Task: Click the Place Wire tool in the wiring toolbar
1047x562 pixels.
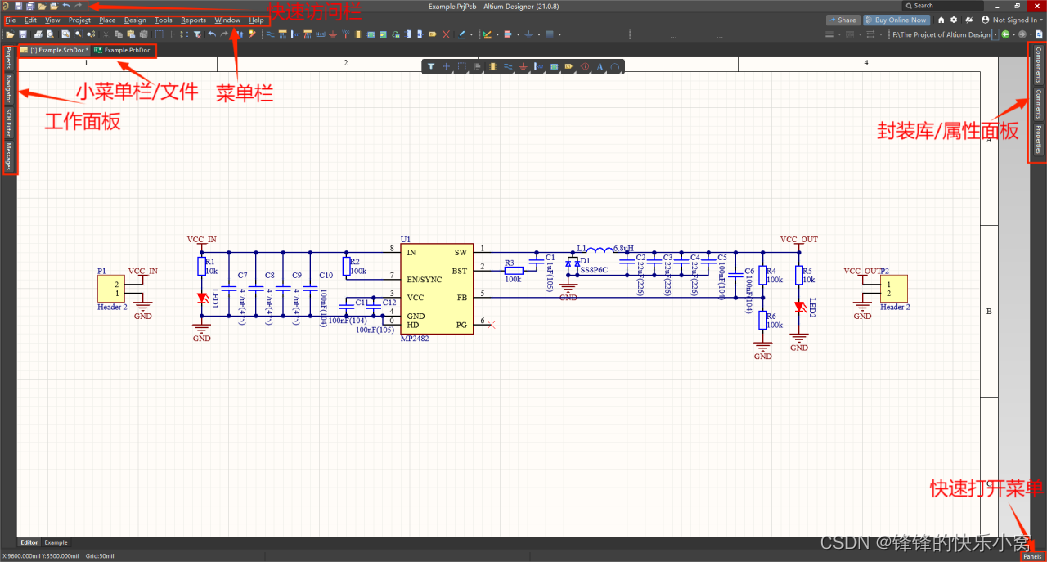Action: (270, 34)
